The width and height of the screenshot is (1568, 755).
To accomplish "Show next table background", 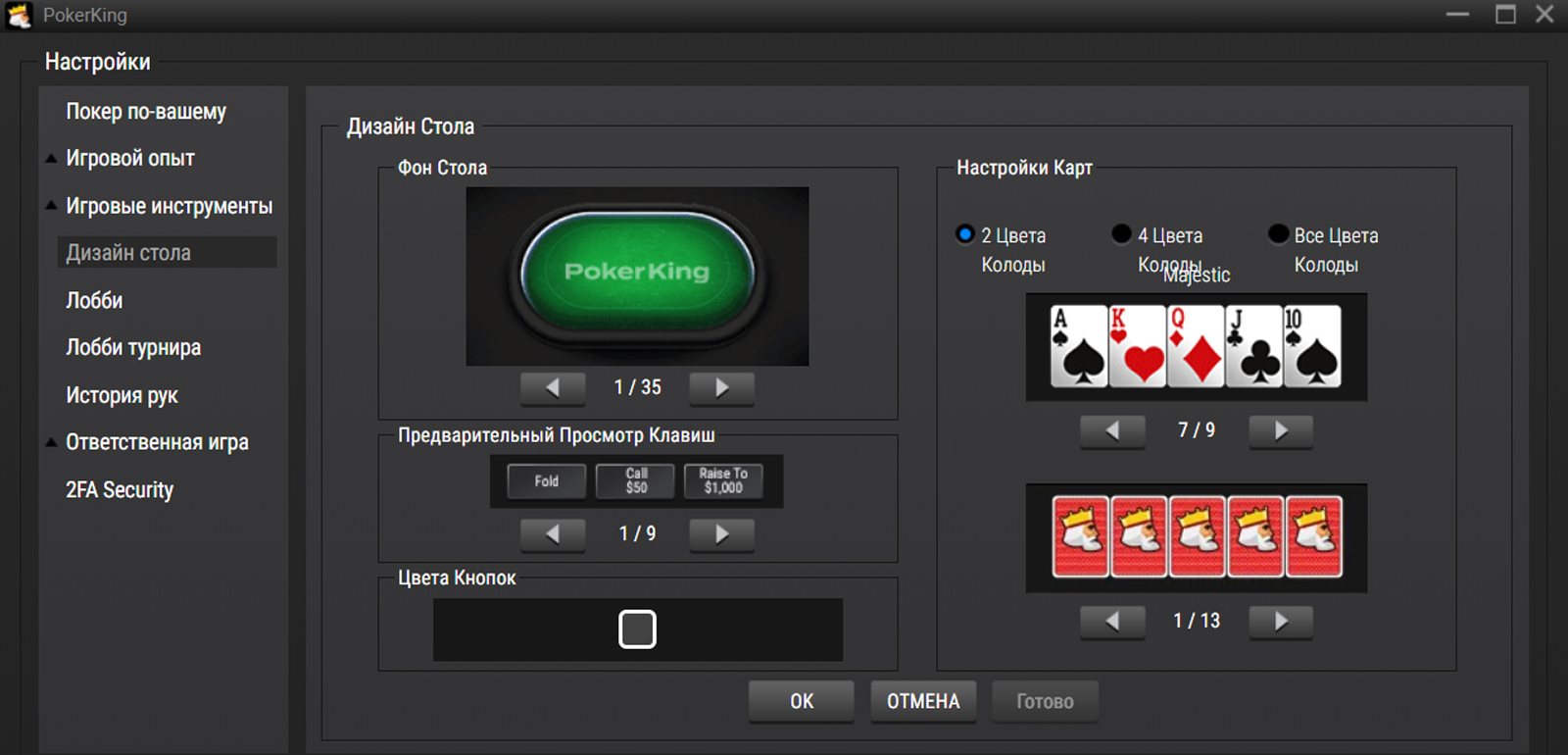I will click(x=721, y=388).
